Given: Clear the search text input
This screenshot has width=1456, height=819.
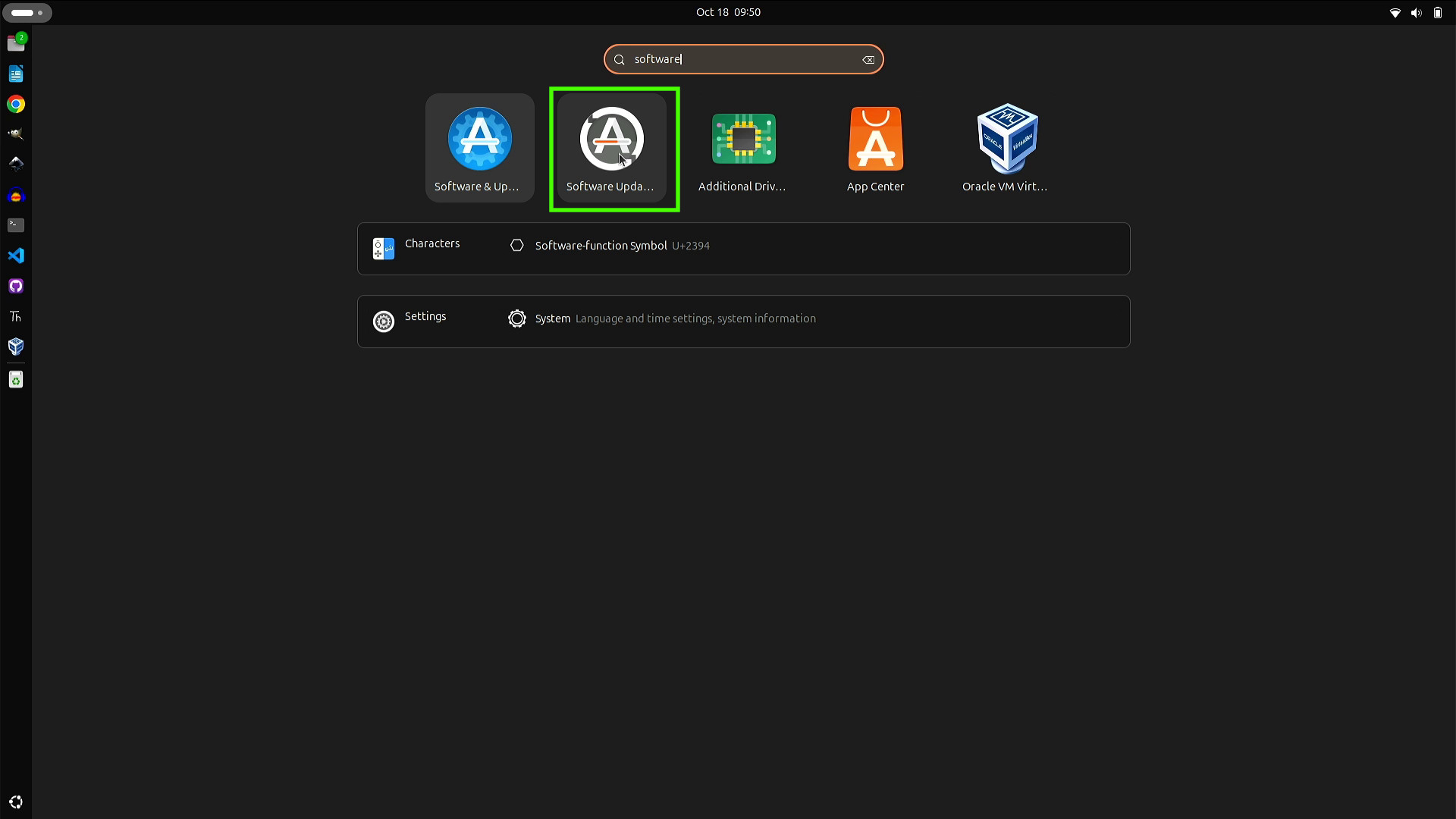Looking at the screenshot, I should click(x=867, y=58).
